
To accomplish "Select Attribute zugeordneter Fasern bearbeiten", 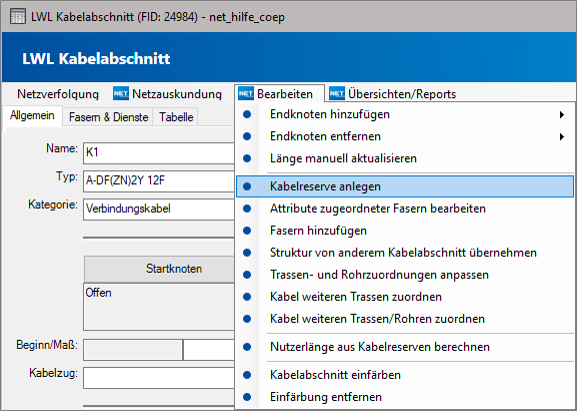I will (405, 209).
